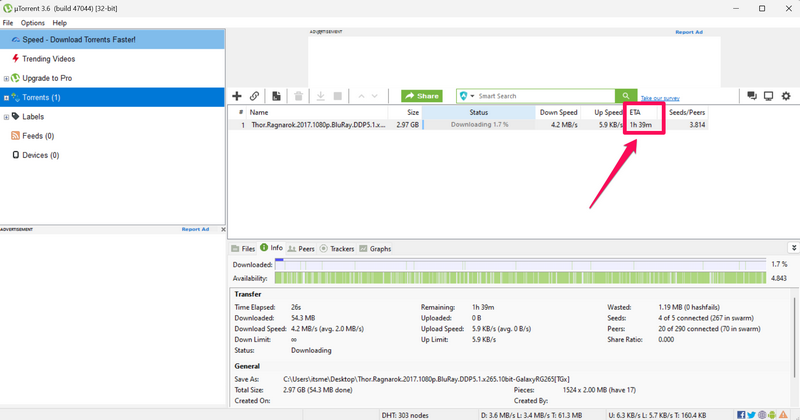The height and width of the screenshot is (420, 800).
Task: Open Preferences with the gear icon
Action: coord(786,96)
